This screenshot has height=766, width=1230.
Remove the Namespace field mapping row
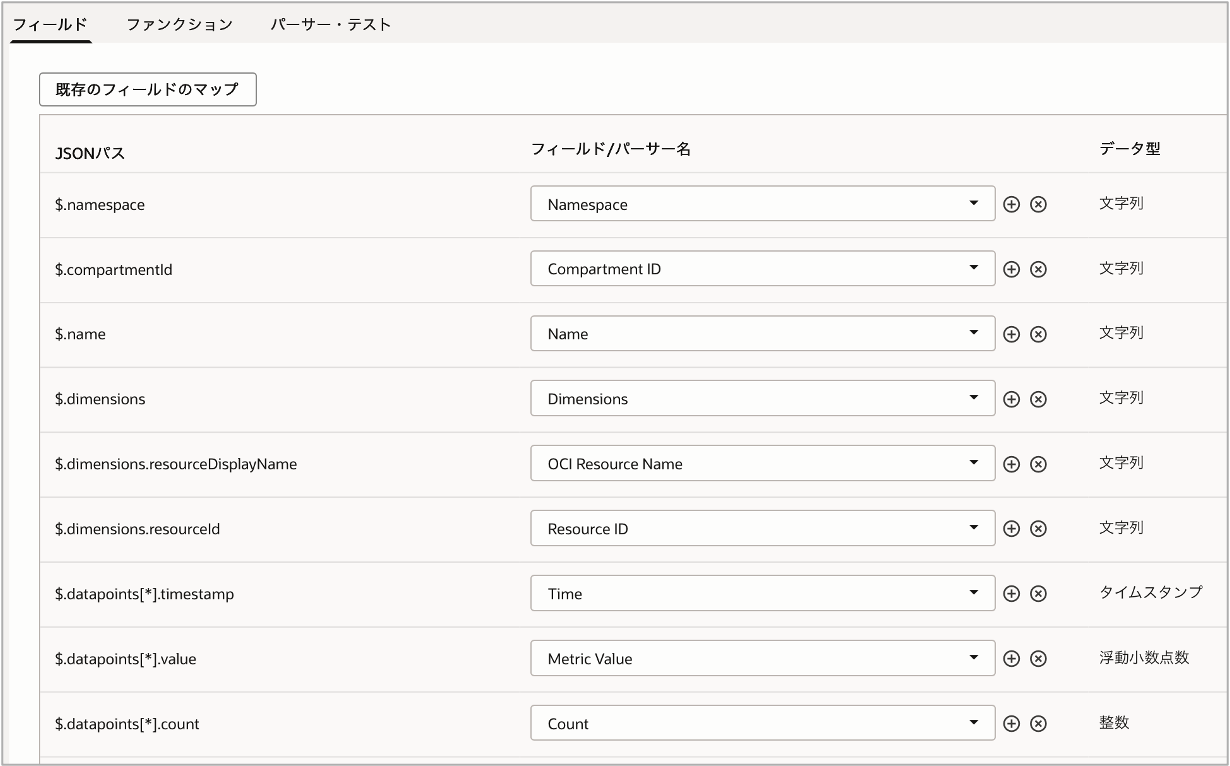[x=1038, y=204]
